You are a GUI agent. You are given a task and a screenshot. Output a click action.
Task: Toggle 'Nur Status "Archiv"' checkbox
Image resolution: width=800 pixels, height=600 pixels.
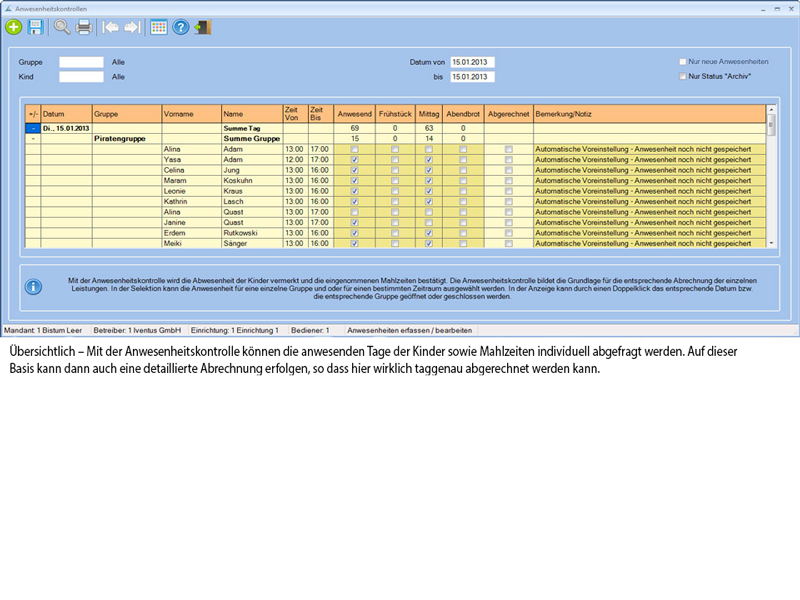click(683, 76)
